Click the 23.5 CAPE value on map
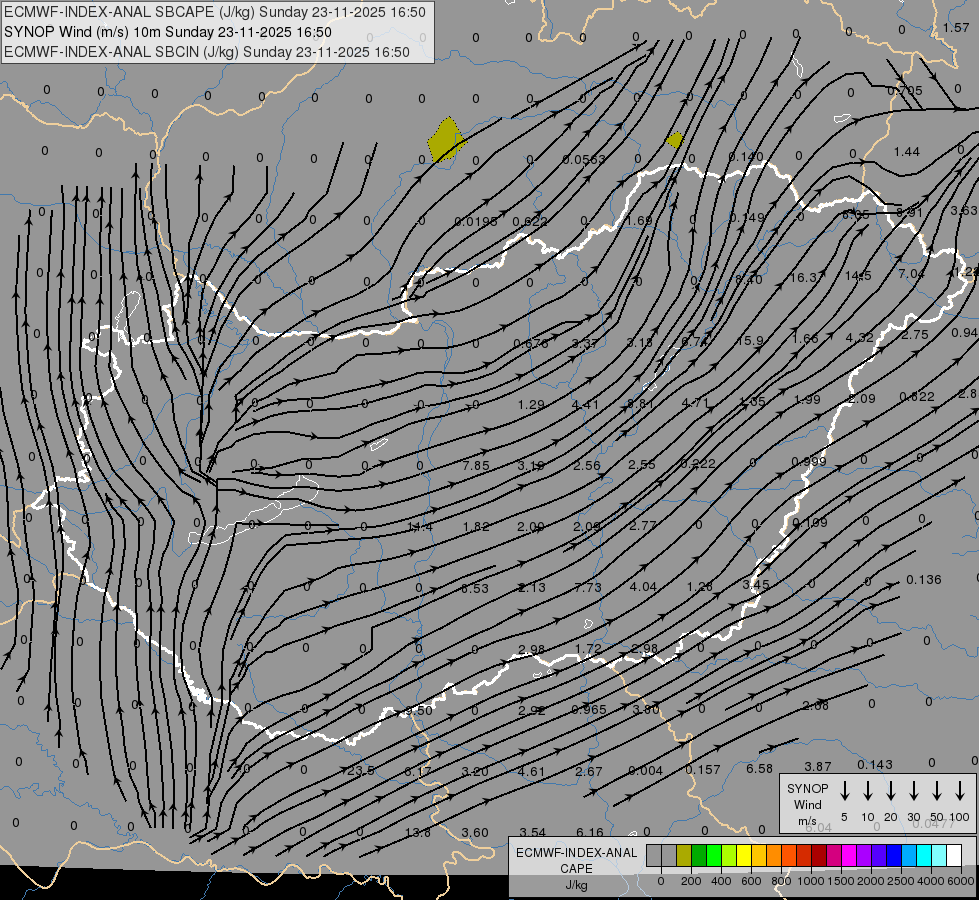979x900 pixels. (361, 771)
